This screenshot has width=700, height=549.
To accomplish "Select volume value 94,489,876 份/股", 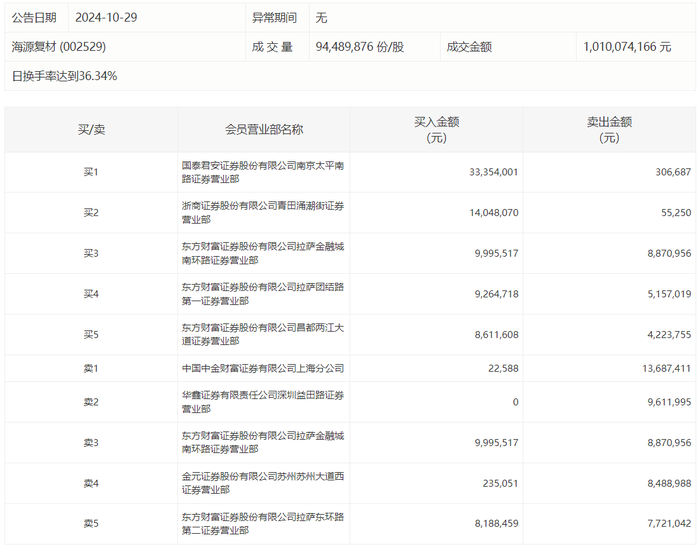I will pyautogui.click(x=359, y=46).
